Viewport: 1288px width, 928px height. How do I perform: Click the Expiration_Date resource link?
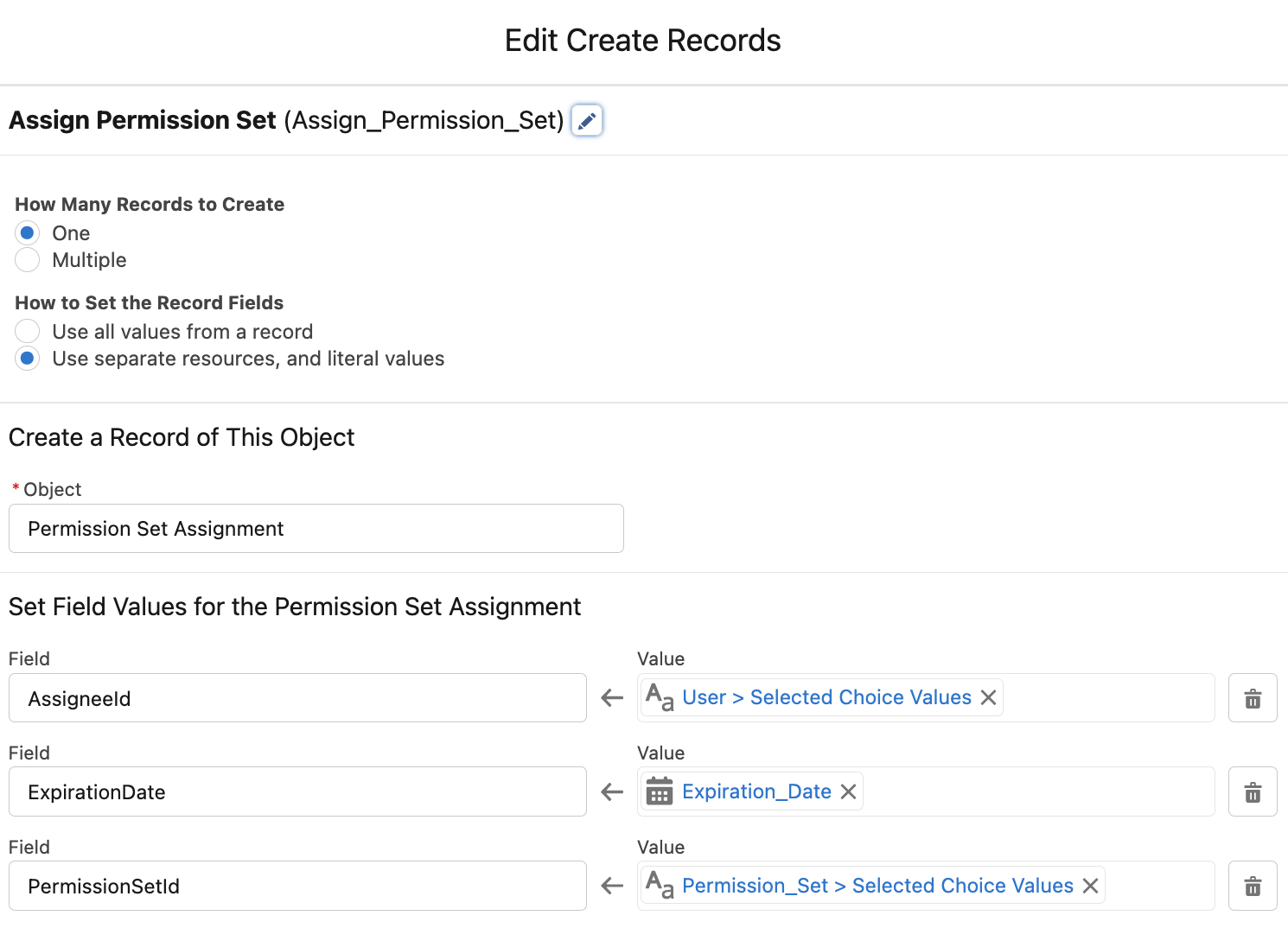[x=756, y=791]
